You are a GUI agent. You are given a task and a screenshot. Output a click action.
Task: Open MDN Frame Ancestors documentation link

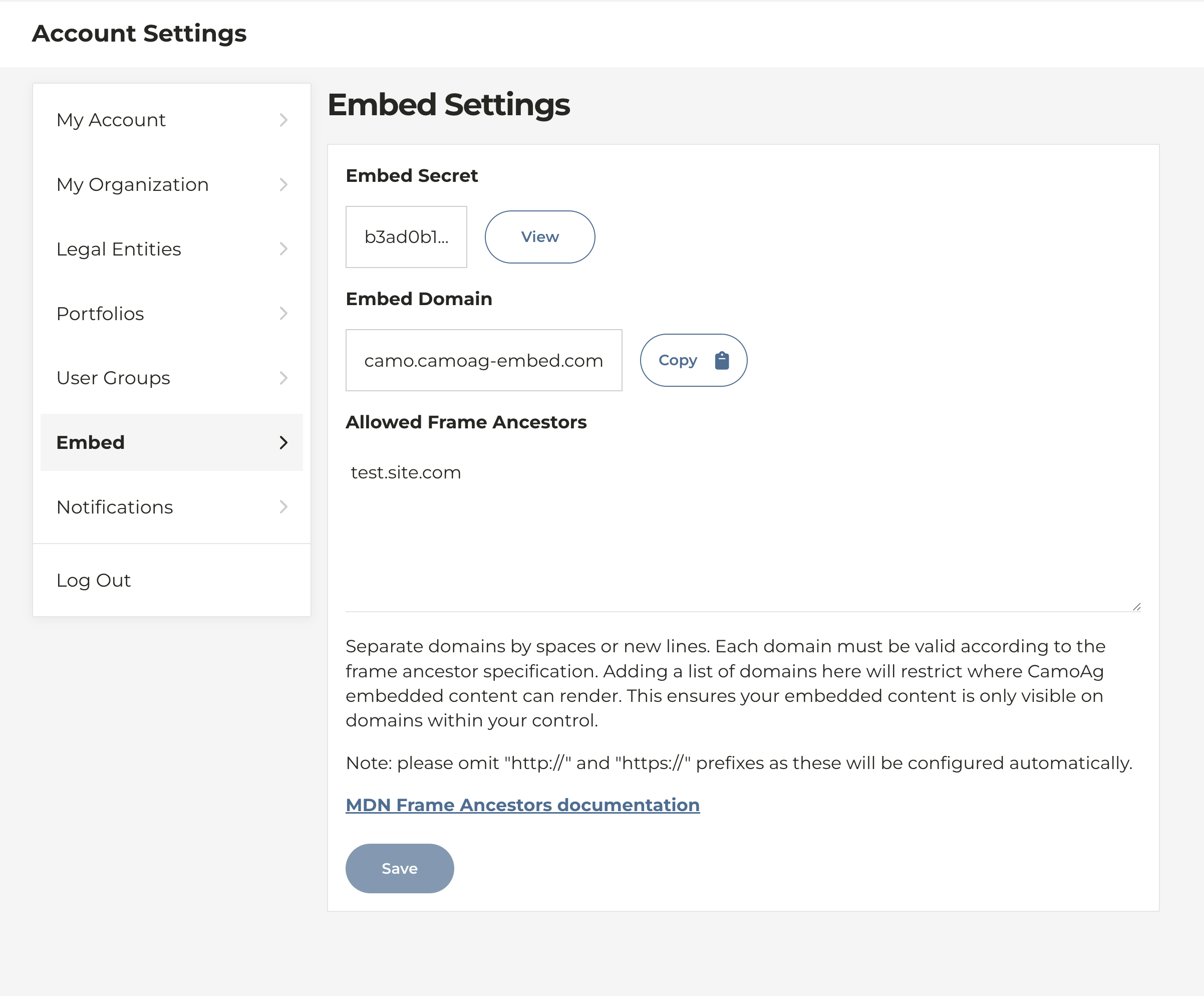(522, 805)
